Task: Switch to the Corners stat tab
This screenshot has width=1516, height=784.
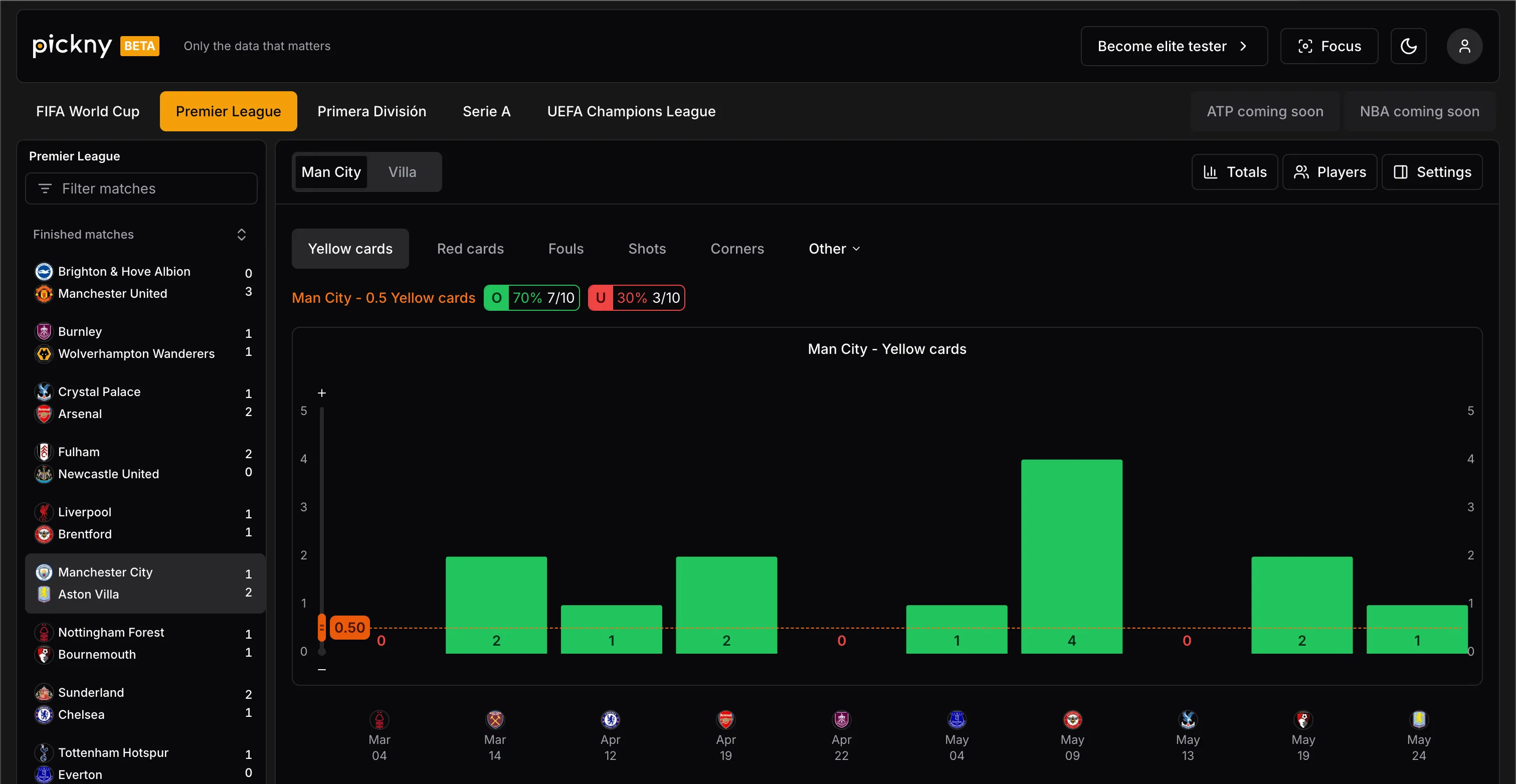Action: pyautogui.click(x=737, y=249)
